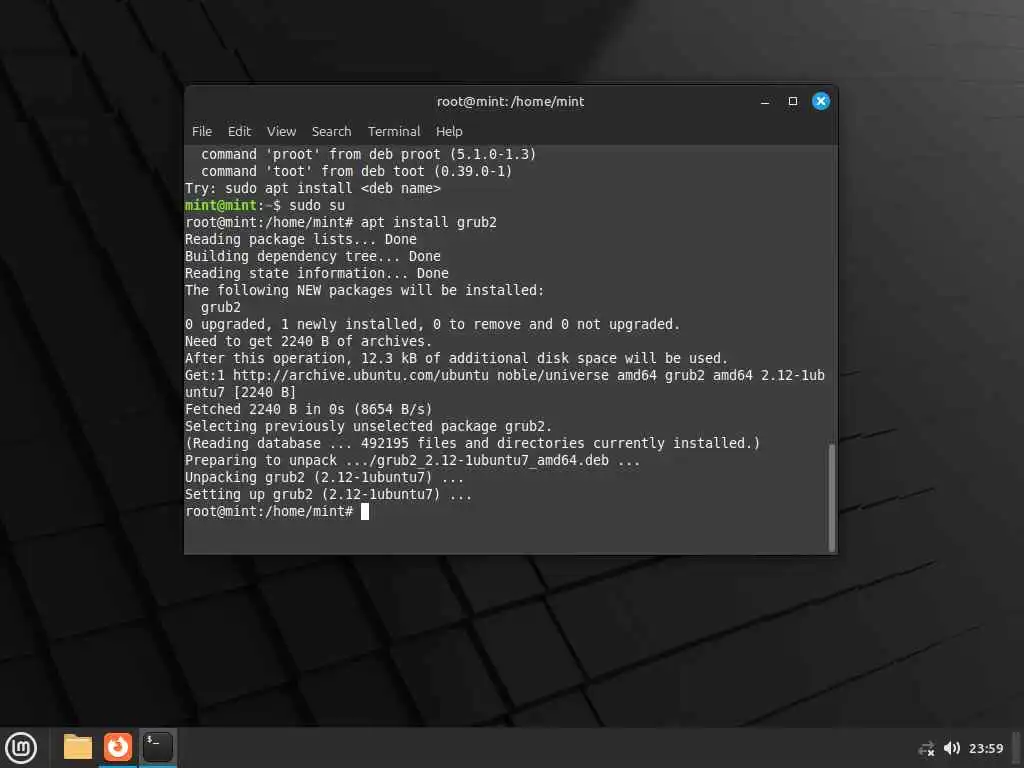This screenshot has width=1024, height=768.
Task: Open the Edit menu in Terminal
Action: pyautogui.click(x=239, y=131)
